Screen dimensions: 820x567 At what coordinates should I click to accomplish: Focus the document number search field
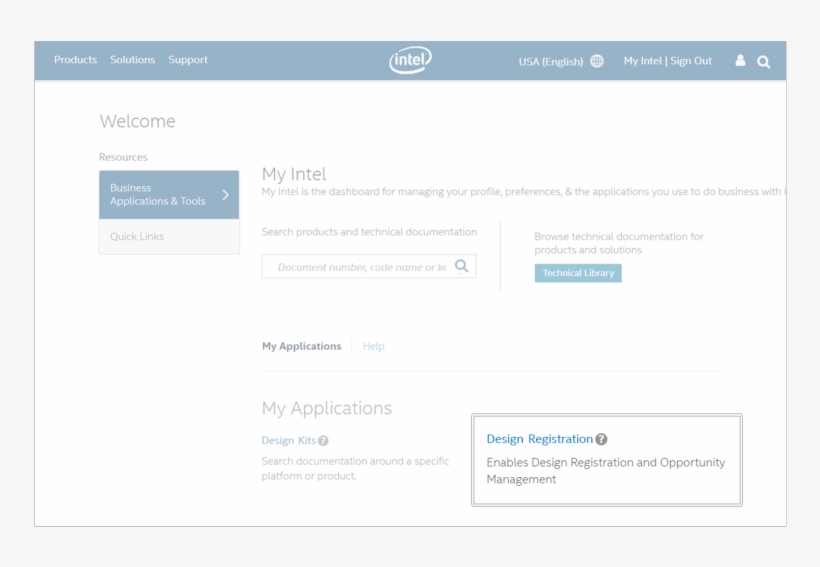pyautogui.click(x=369, y=267)
